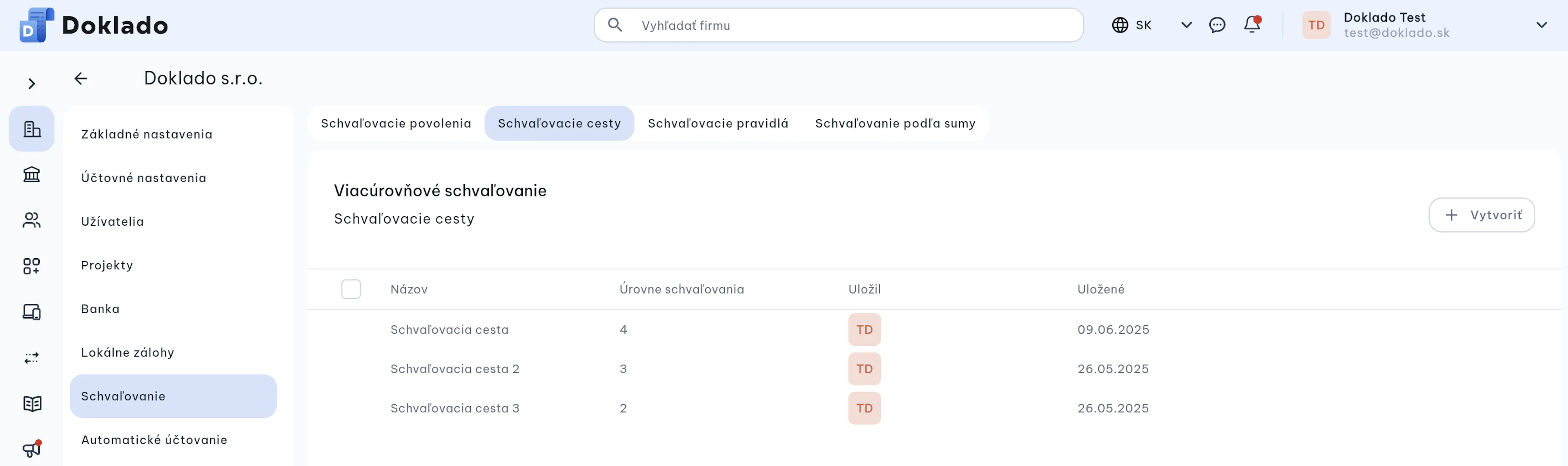1568x466 pixels.
Task: Select the apps grid-plus sidebar icon
Action: (x=32, y=266)
